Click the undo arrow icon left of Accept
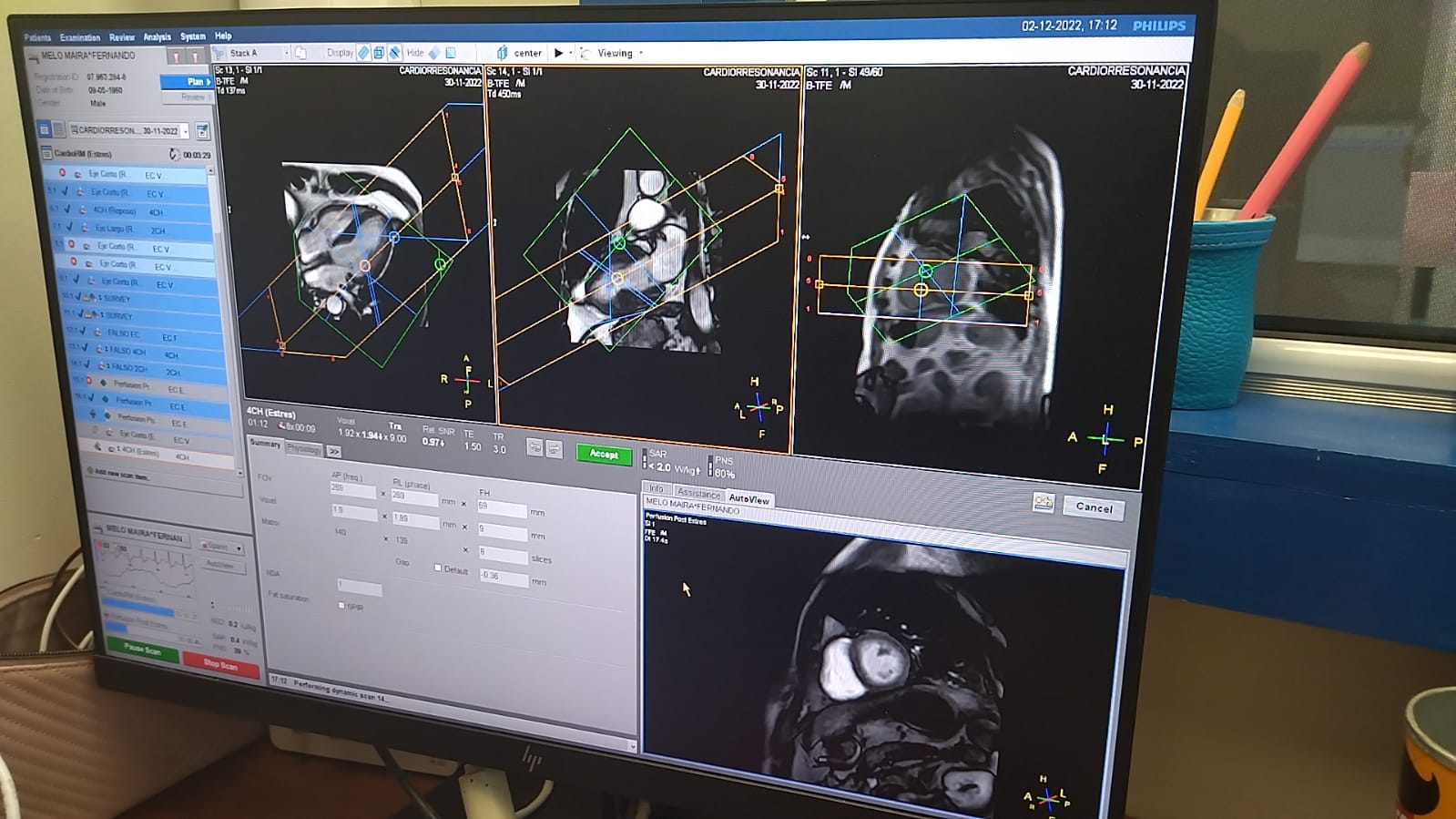1456x819 pixels. click(x=535, y=447)
